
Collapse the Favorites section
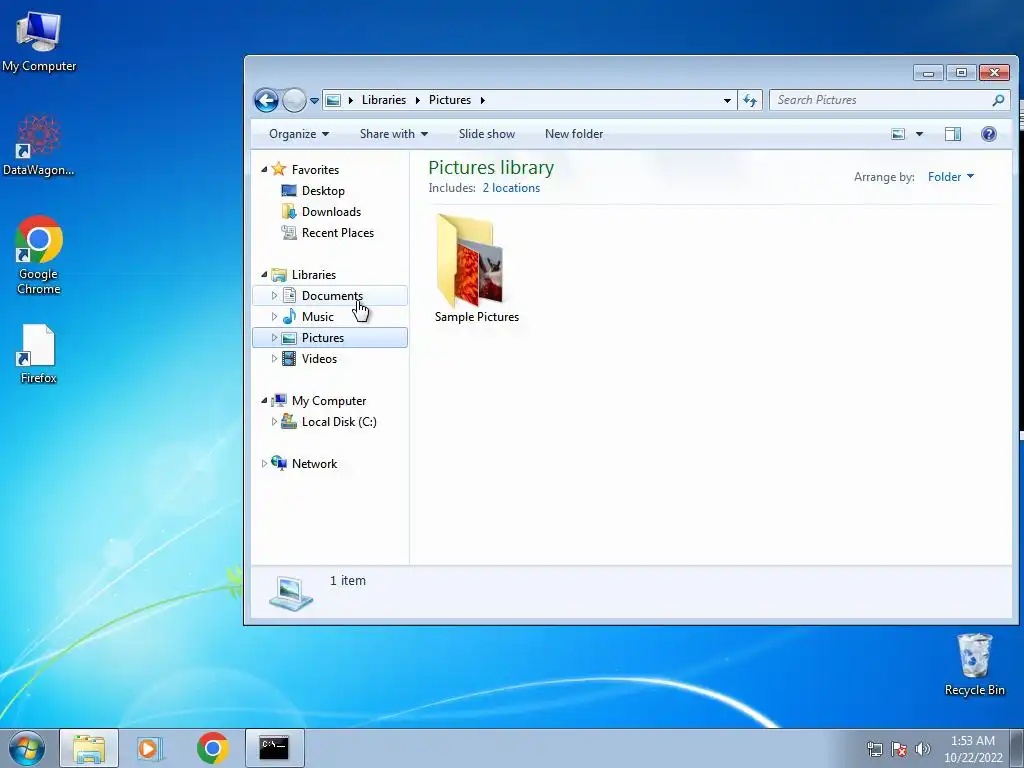(x=264, y=170)
